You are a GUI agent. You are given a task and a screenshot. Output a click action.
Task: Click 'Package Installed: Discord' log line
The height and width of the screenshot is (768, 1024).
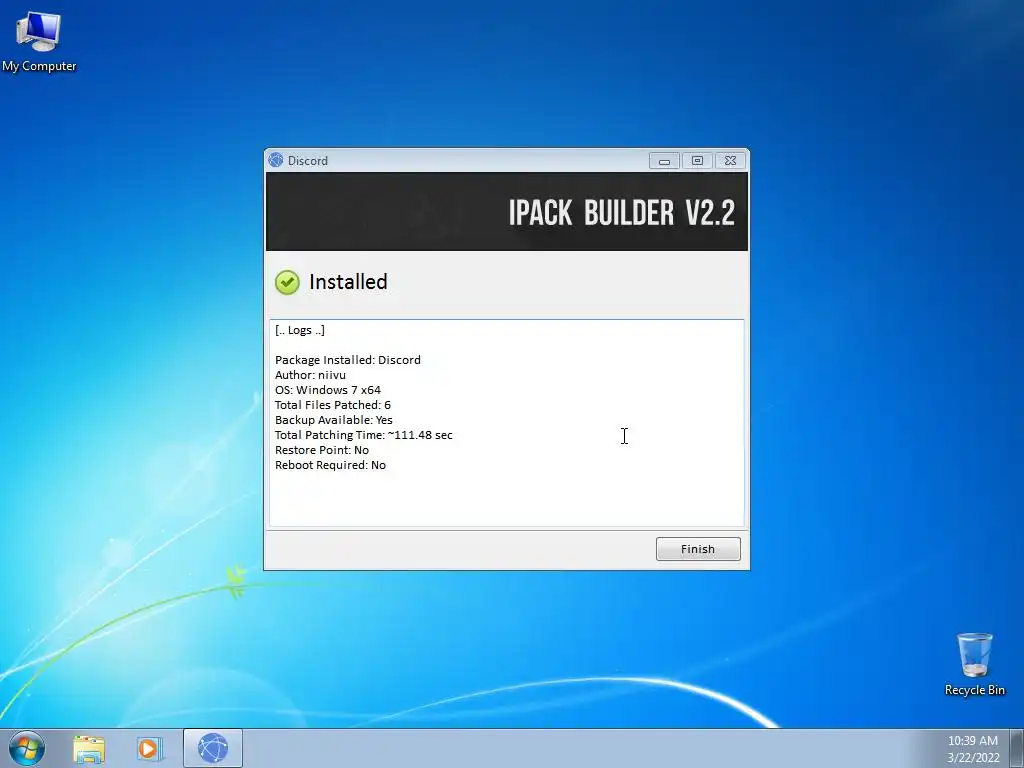(x=347, y=360)
